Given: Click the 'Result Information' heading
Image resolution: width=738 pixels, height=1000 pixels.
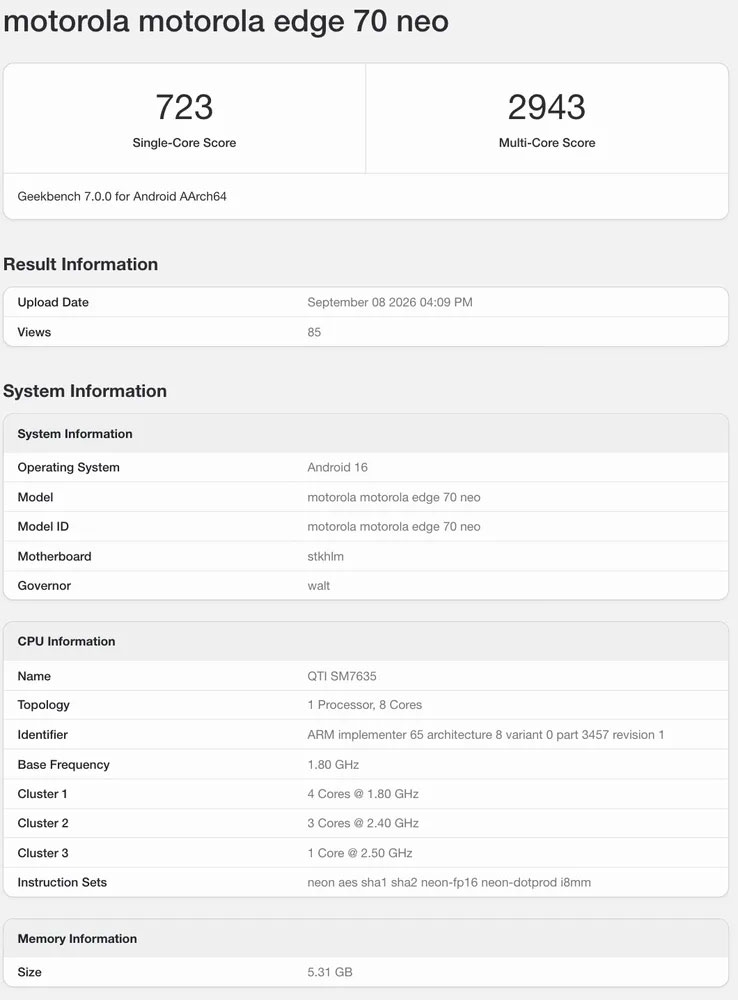Looking at the screenshot, I should click(80, 264).
